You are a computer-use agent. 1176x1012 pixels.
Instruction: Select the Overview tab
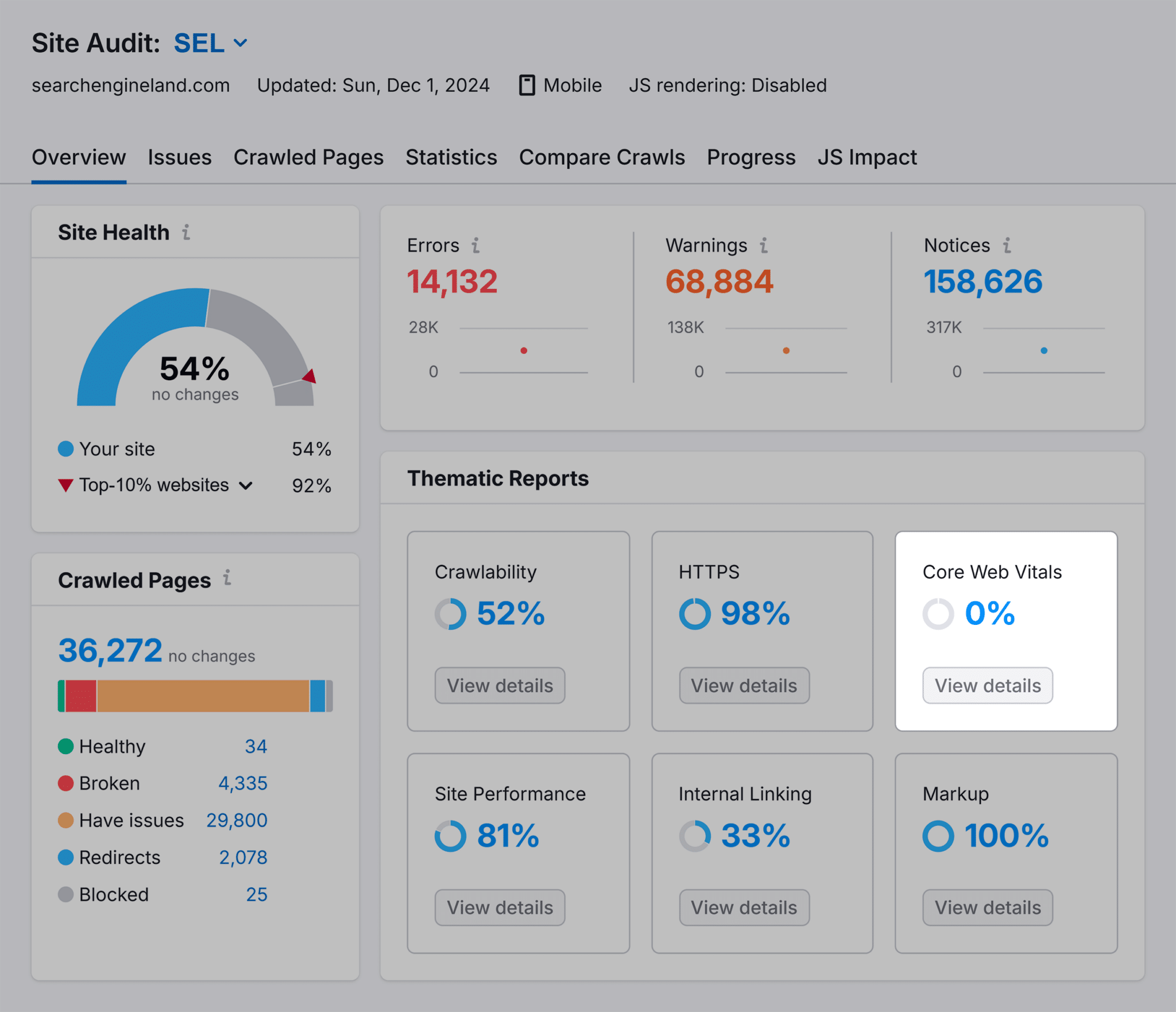point(79,157)
